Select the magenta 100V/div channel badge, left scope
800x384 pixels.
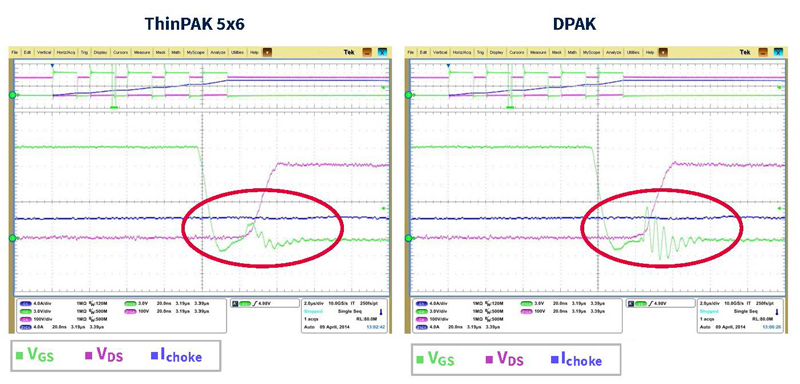coord(24,319)
